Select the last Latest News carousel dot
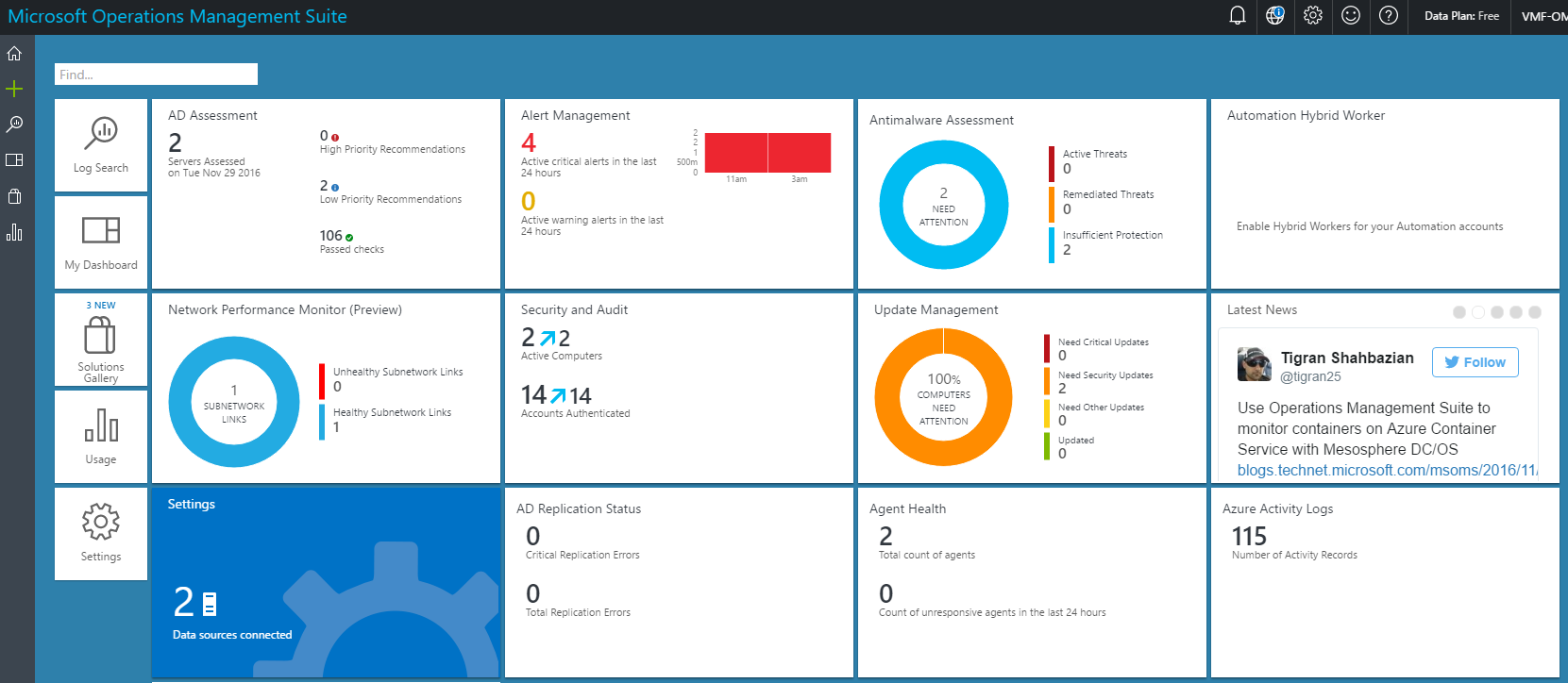Viewport: 1568px width, 683px height. pyautogui.click(x=1535, y=312)
